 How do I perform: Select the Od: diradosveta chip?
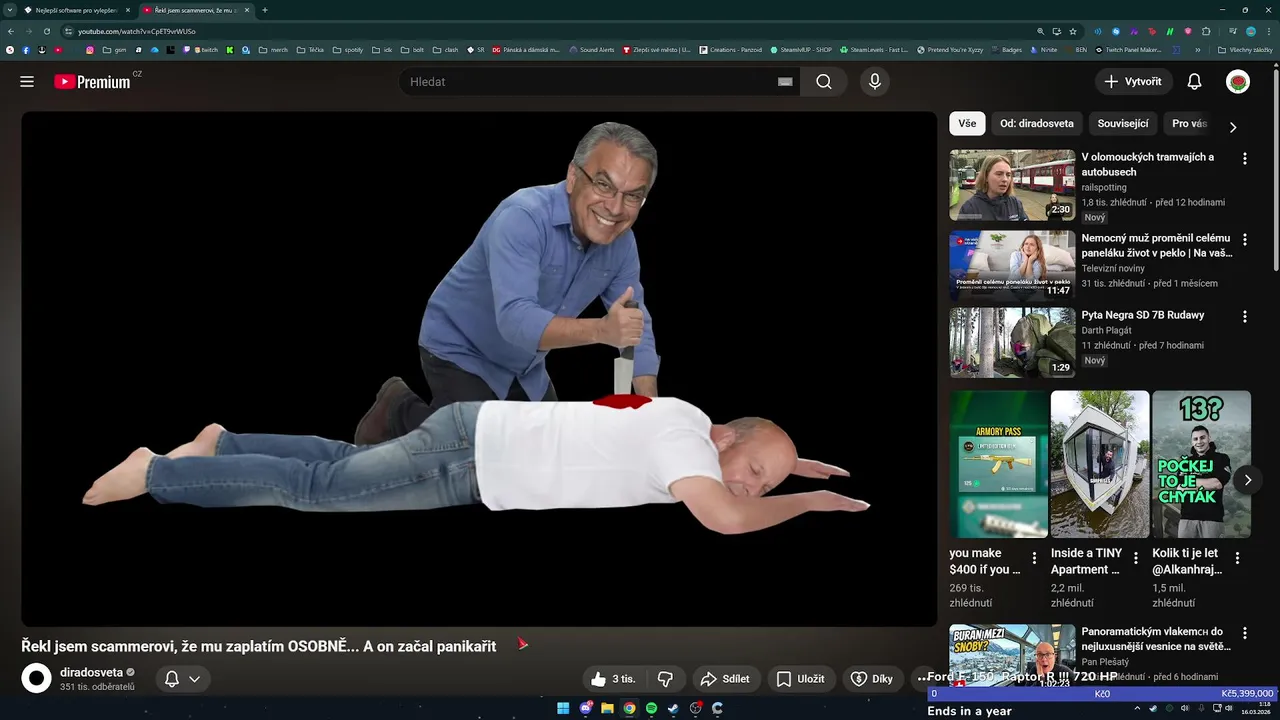coord(1037,124)
